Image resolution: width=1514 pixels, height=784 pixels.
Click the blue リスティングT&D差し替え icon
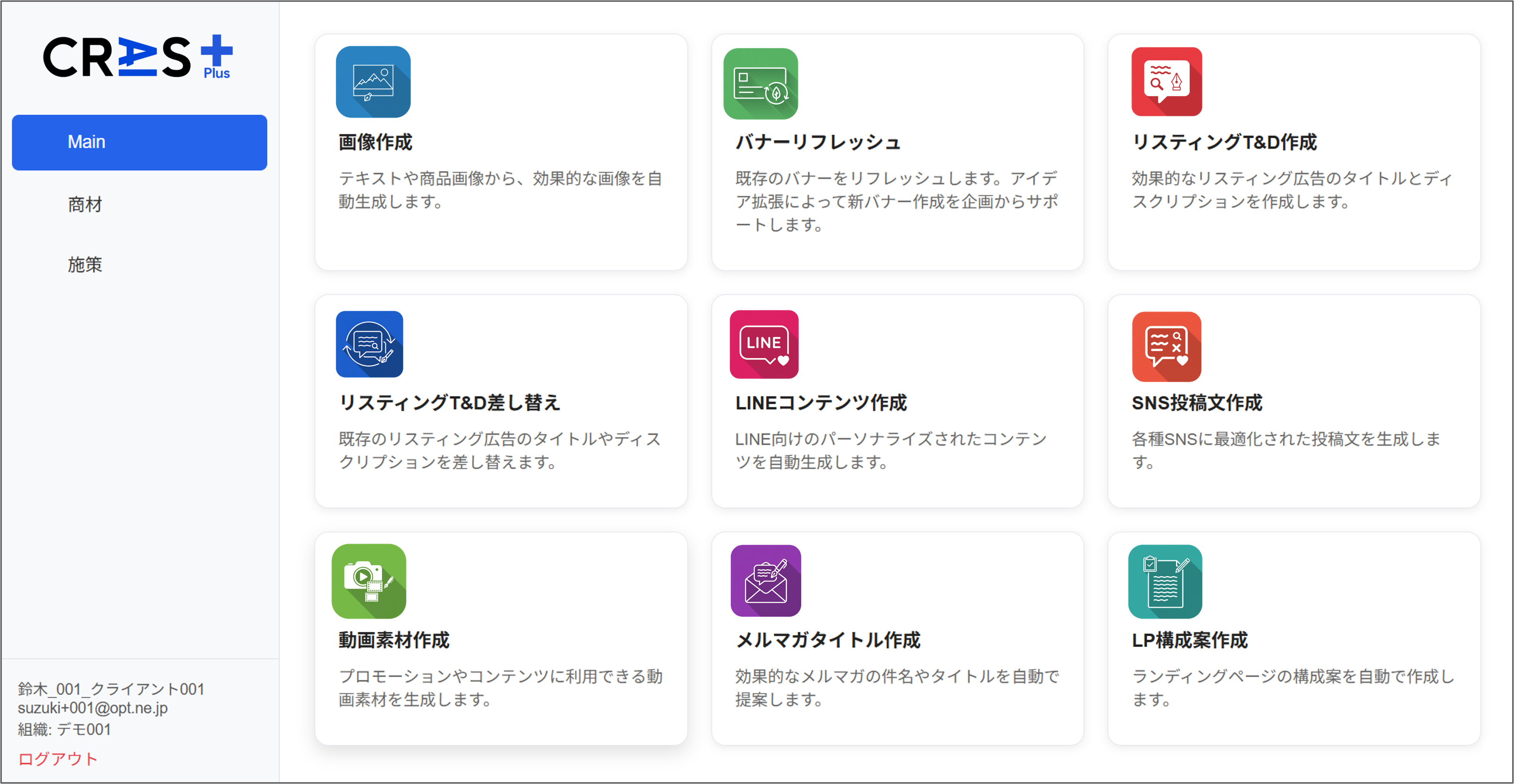[x=369, y=344]
